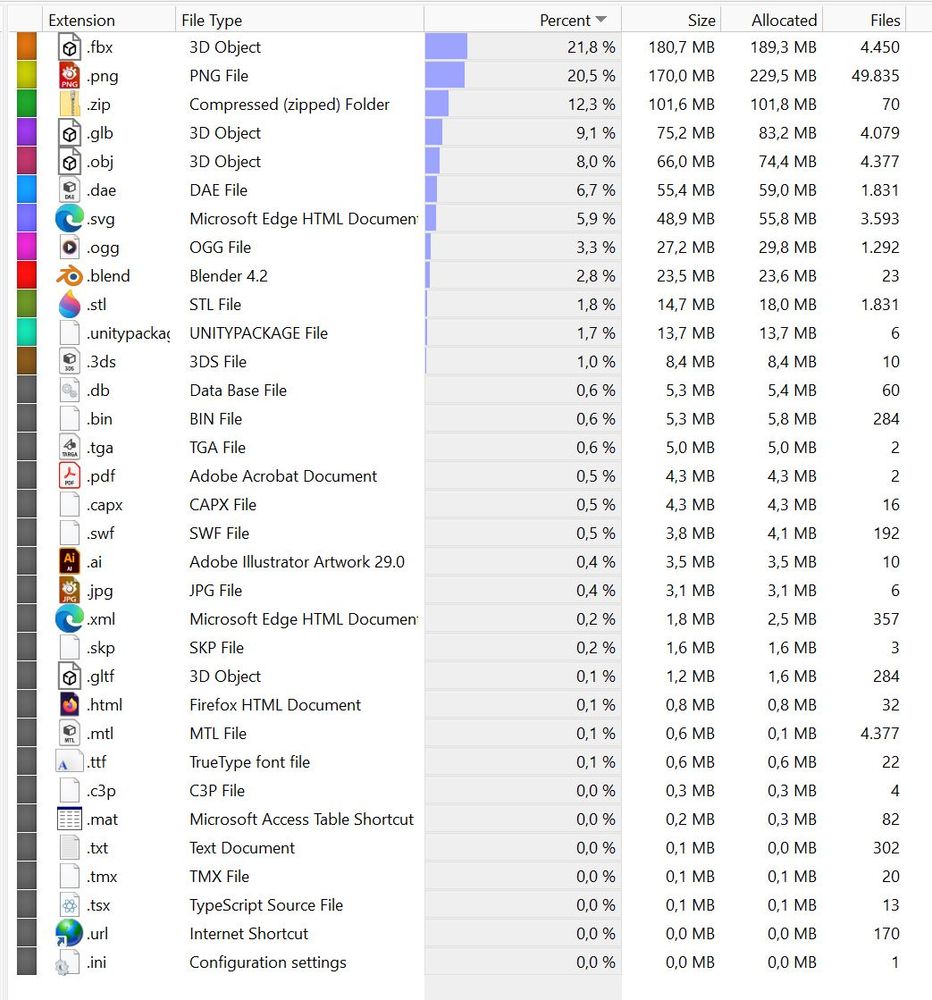Click the Edge icon beside .svg
The height and width of the screenshot is (1000, 932).
tap(70, 219)
